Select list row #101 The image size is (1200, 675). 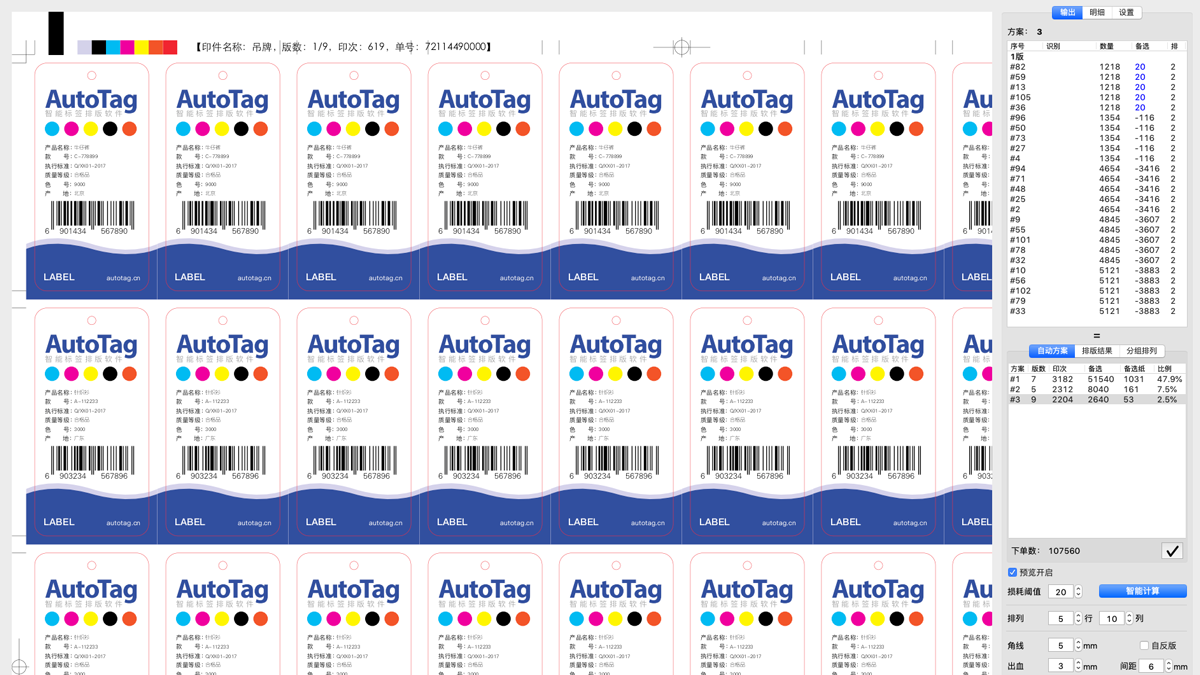pyautogui.click(x=1097, y=240)
